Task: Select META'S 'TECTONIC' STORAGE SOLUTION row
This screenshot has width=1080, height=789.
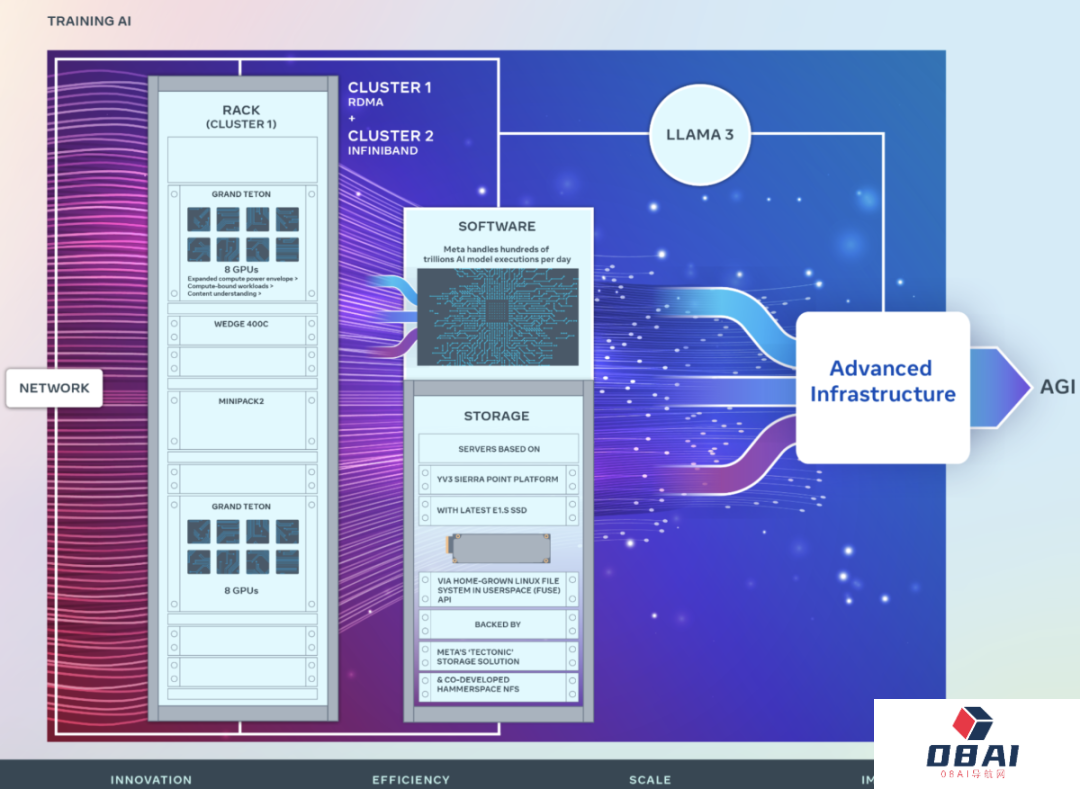Action: (x=497, y=656)
